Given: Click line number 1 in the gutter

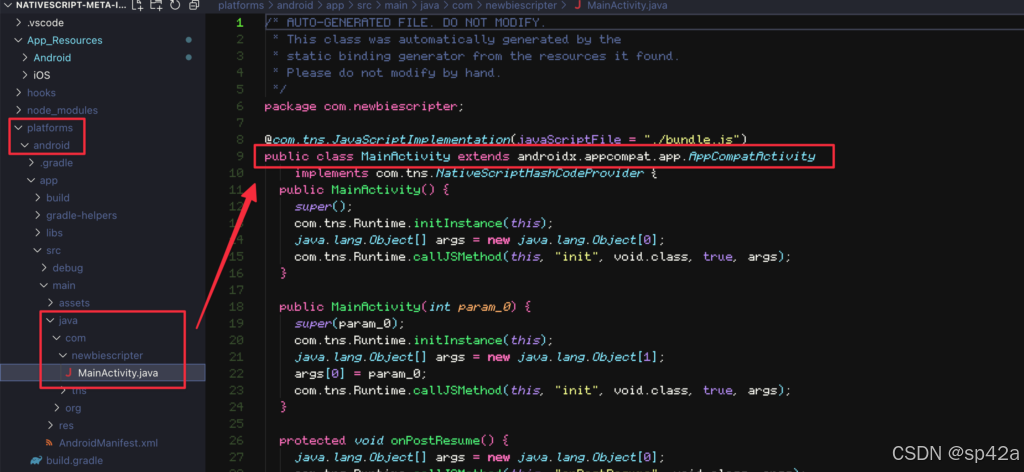Looking at the screenshot, I should click(x=240, y=23).
